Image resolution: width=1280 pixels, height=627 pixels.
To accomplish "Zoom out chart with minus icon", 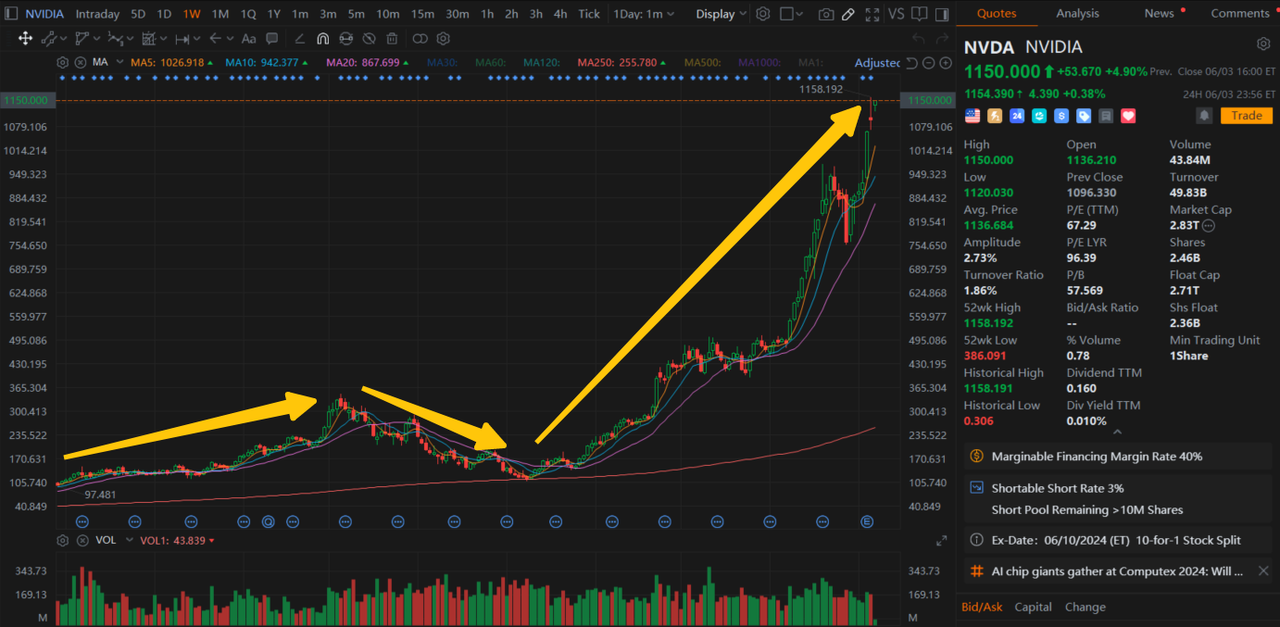I will pyautogui.click(x=928, y=63).
